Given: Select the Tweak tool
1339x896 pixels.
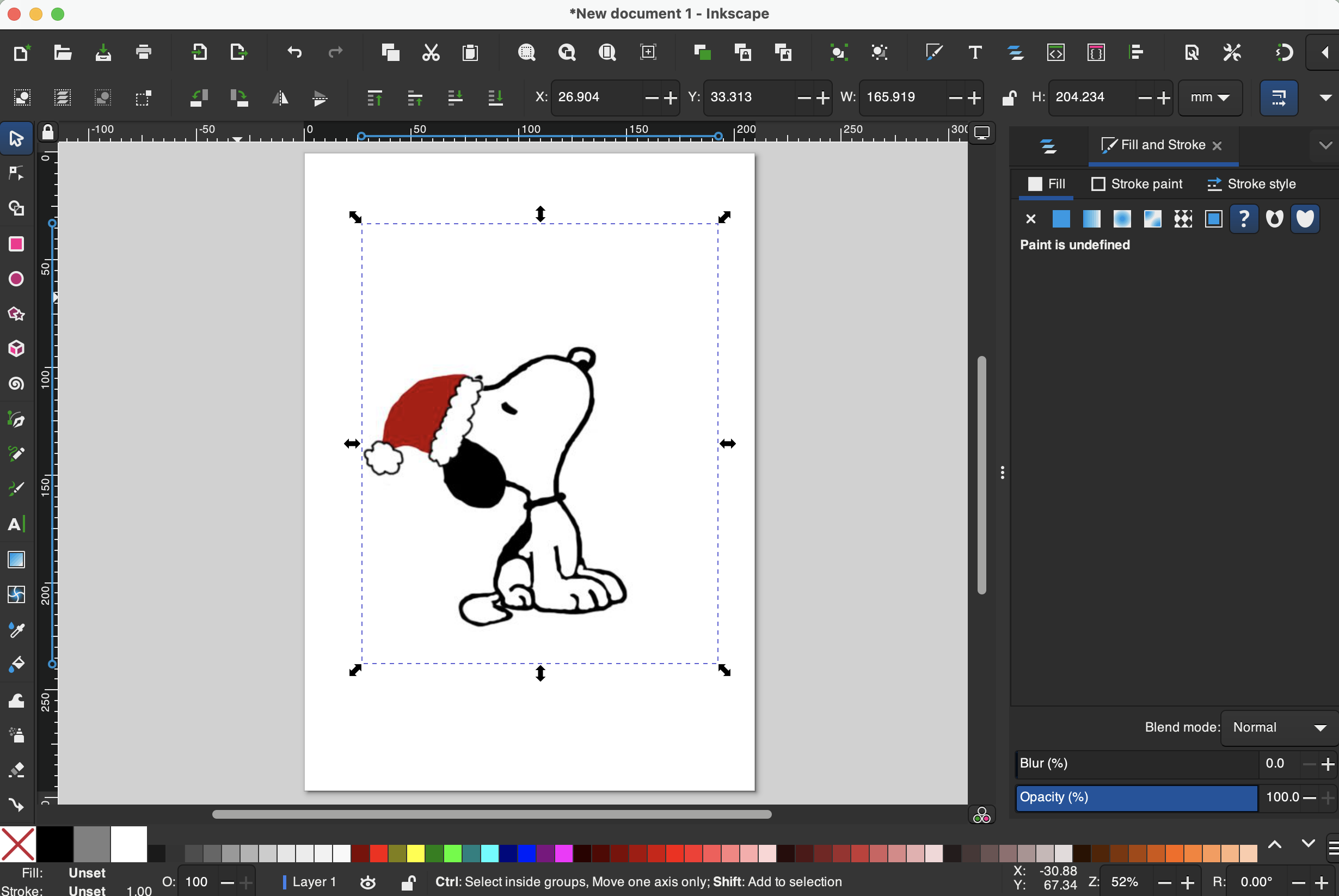Looking at the screenshot, I should (x=16, y=700).
